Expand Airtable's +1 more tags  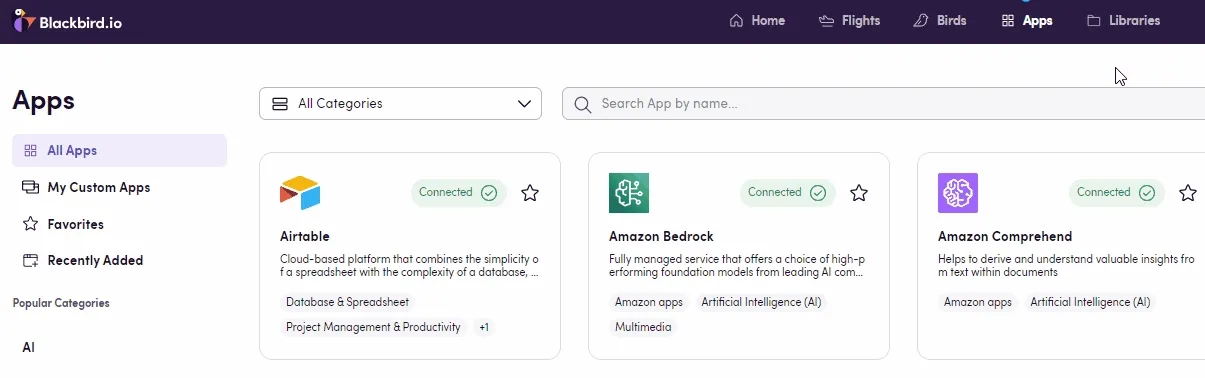[484, 327]
